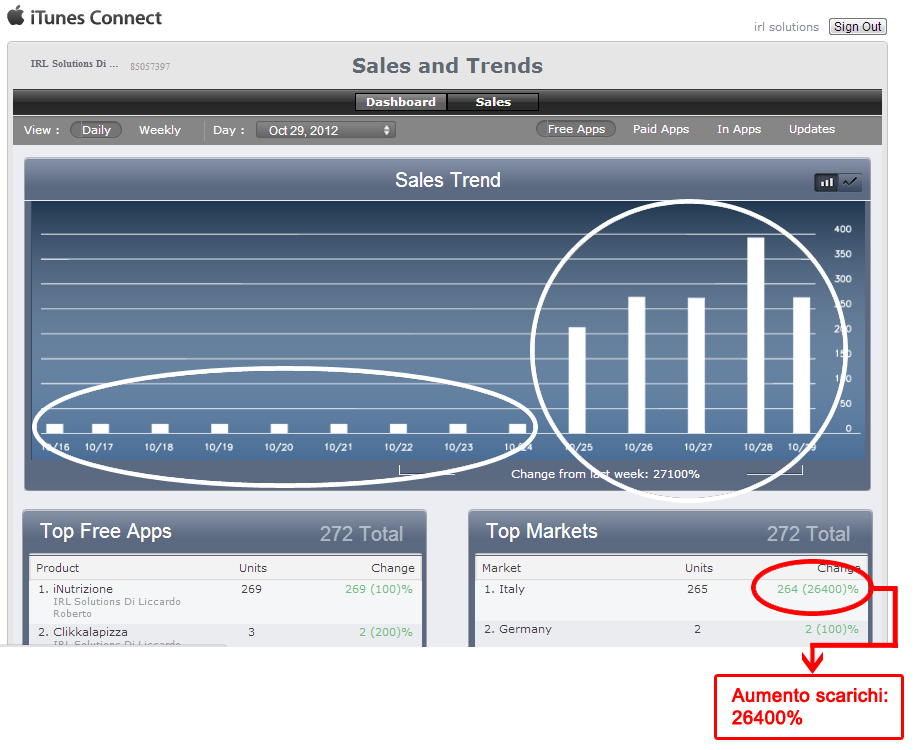This screenshot has height=750, width=917.
Task: Click the Sales Trend chart title
Action: [x=447, y=180]
